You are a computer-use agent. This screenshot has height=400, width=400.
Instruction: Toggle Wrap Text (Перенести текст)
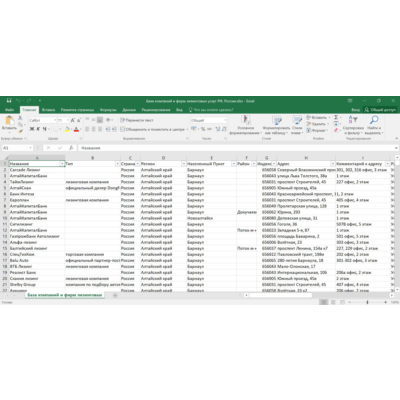pos(137,120)
